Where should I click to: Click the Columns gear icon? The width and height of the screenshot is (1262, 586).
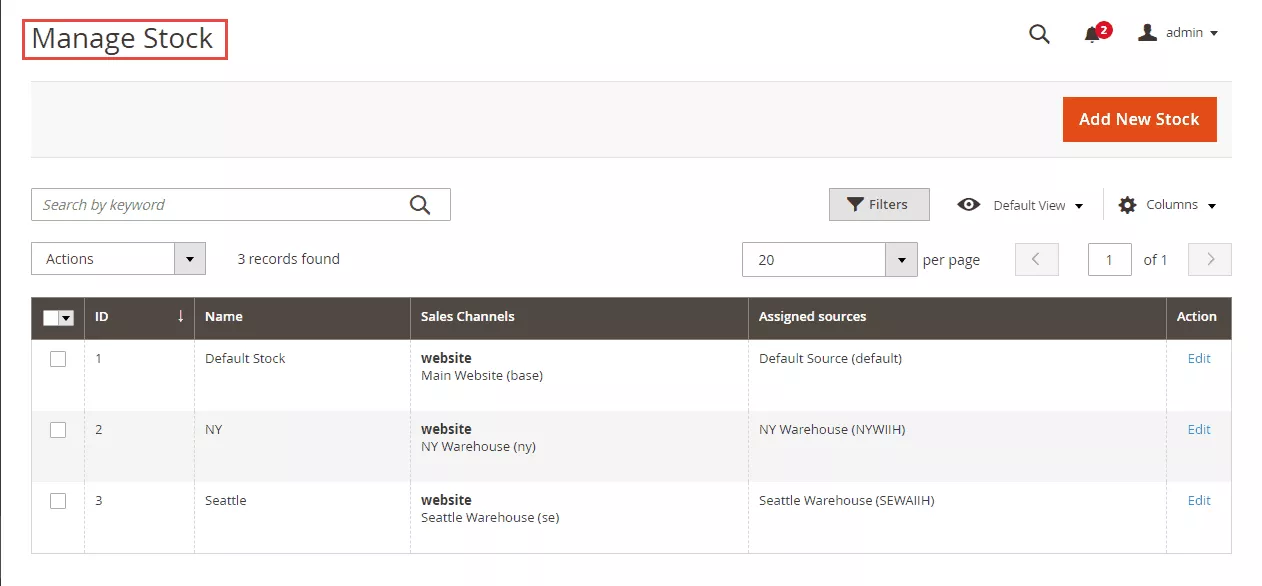pyautogui.click(x=1127, y=205)
